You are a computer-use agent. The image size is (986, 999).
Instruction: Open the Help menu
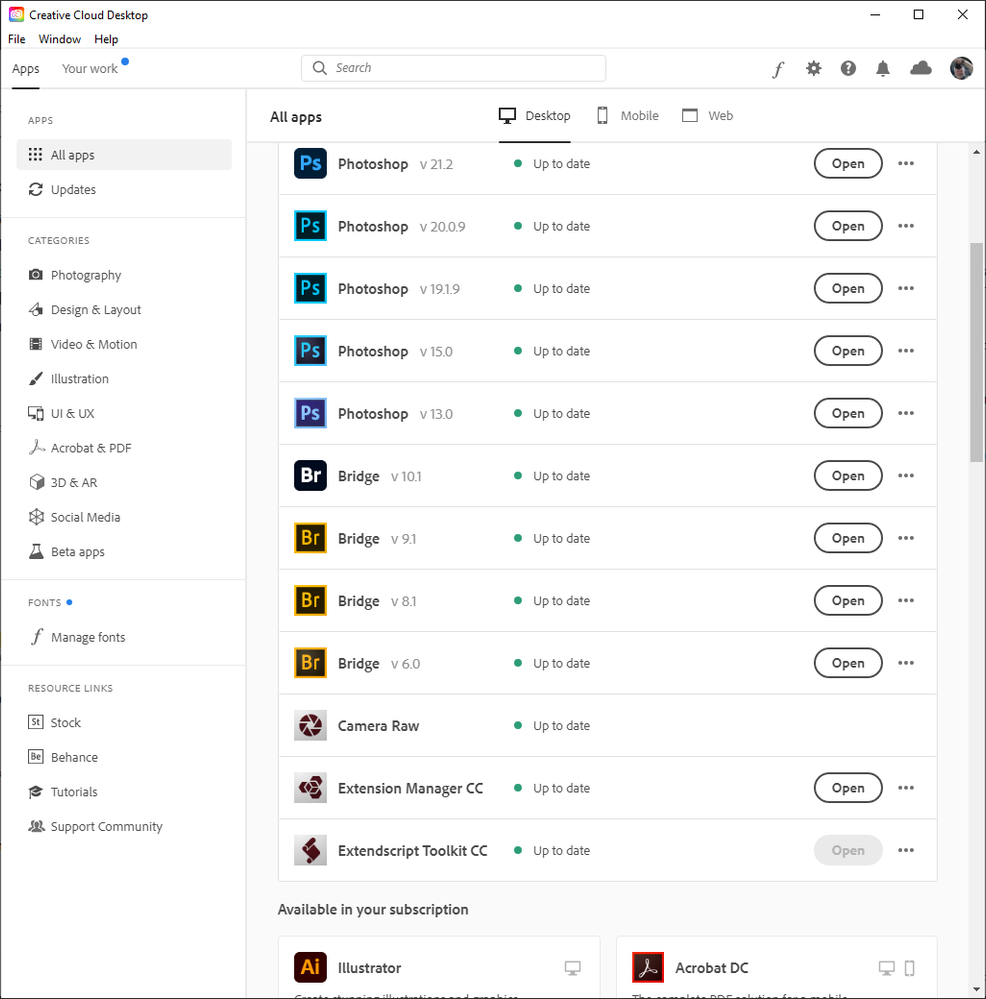click(106, 39)
